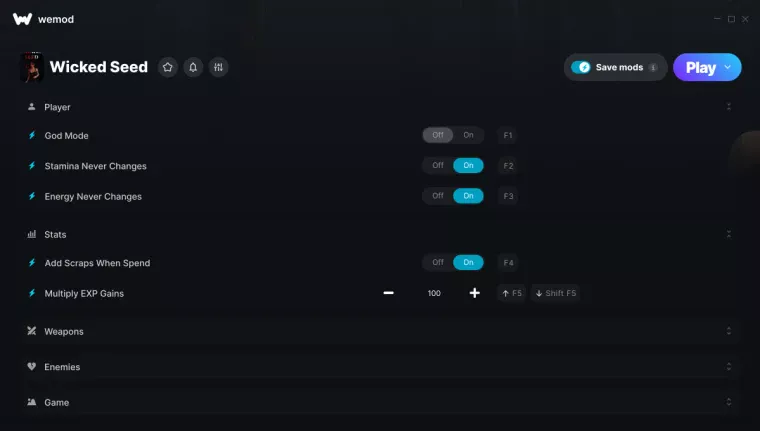760x431 pixels.
Task: Click the notification bell icon
Action: [x=193, y=67]
